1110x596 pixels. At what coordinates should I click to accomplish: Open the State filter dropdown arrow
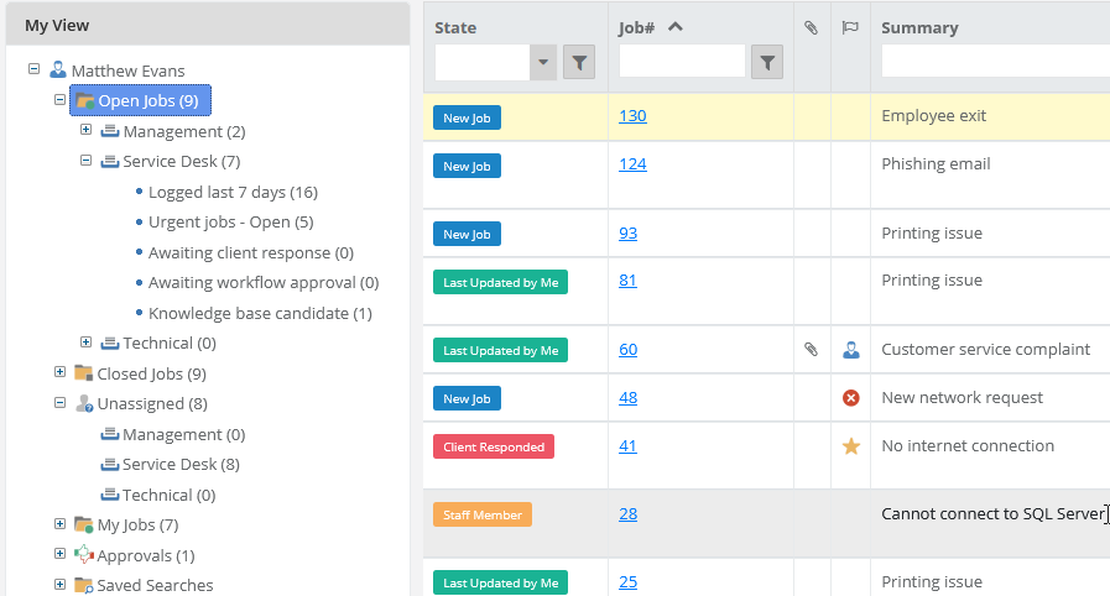click(x=543, y=62)
